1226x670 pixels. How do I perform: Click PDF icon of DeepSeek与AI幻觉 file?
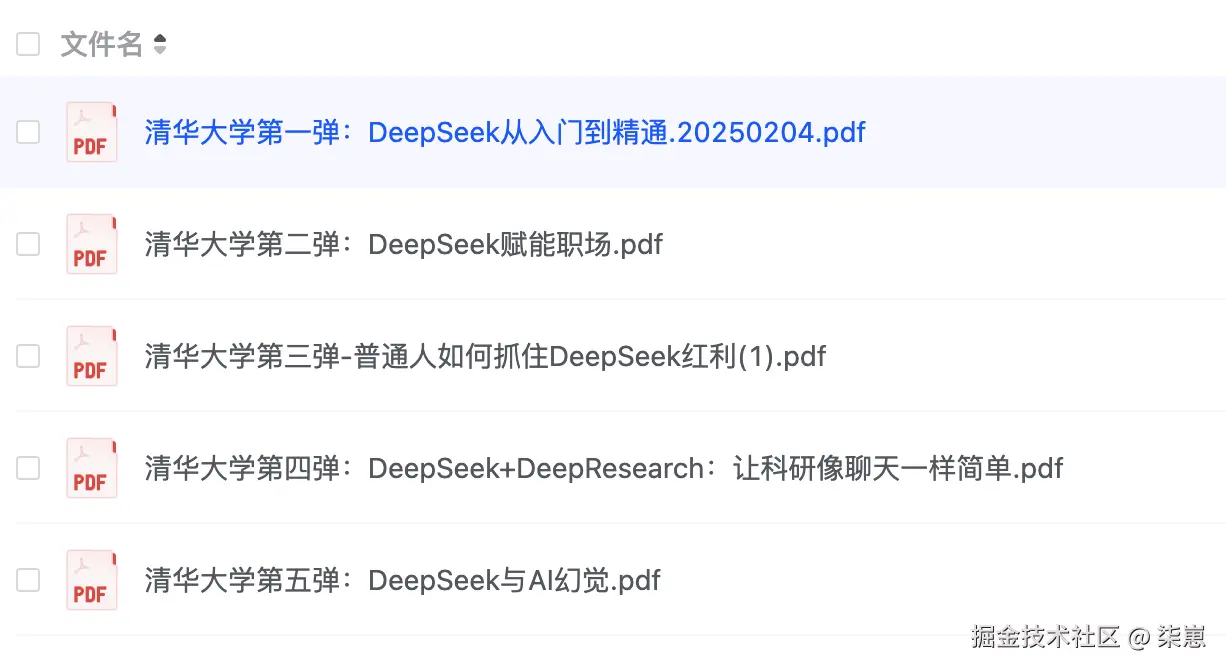click(x=91, y=580)
